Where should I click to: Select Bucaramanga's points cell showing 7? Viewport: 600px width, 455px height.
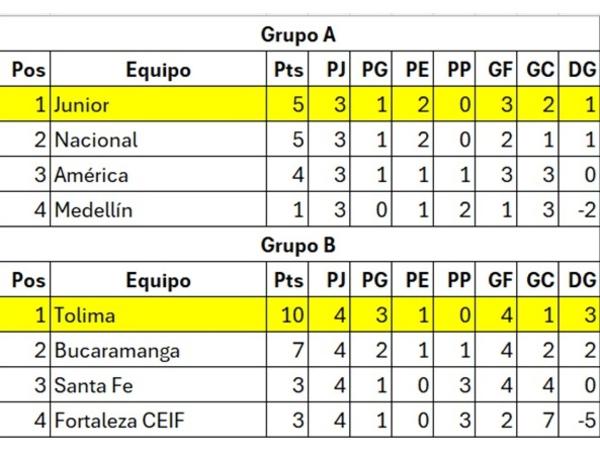[291, 351]
